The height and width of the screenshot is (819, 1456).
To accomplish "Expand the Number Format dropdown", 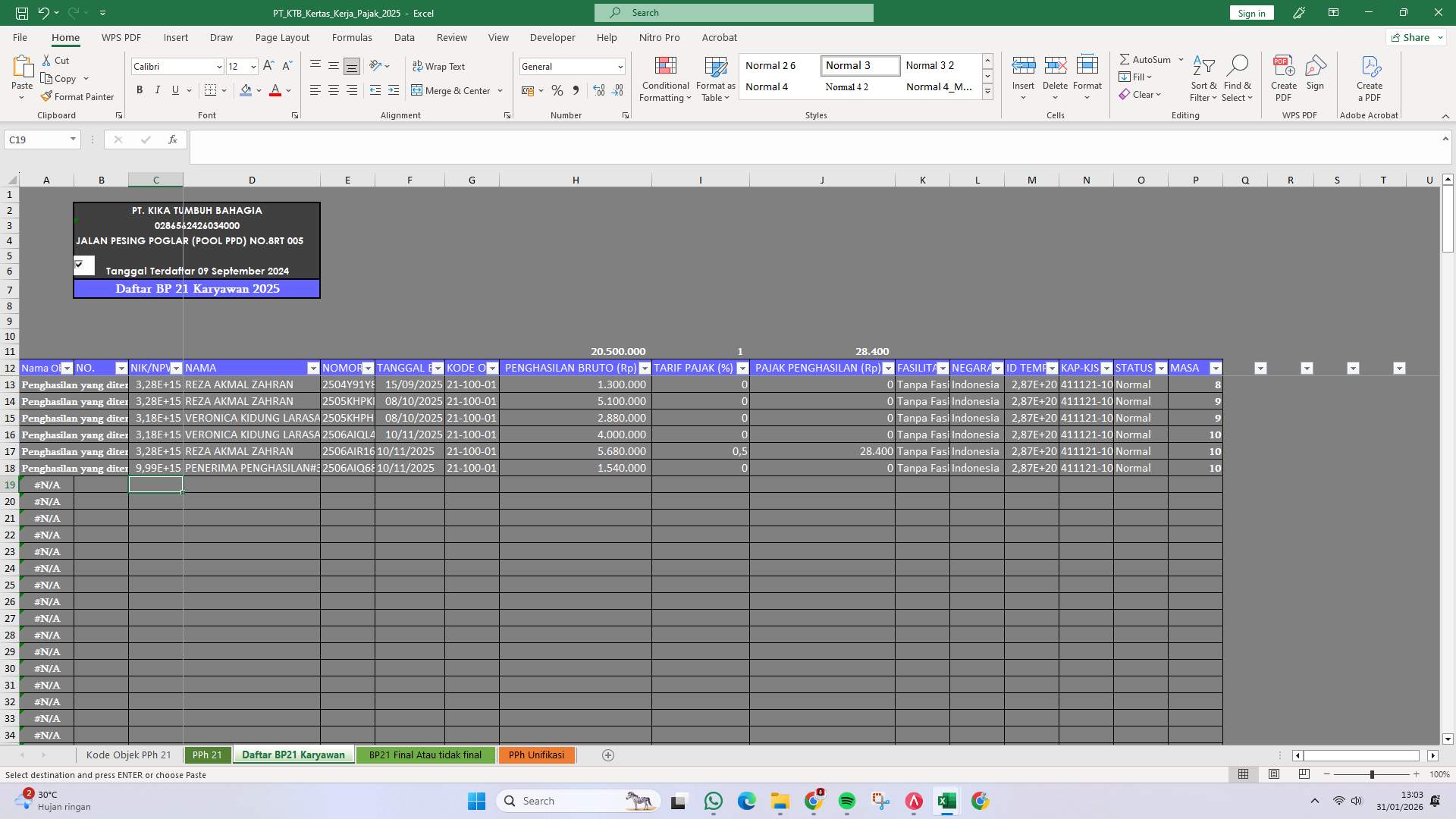I will [620, 66].
